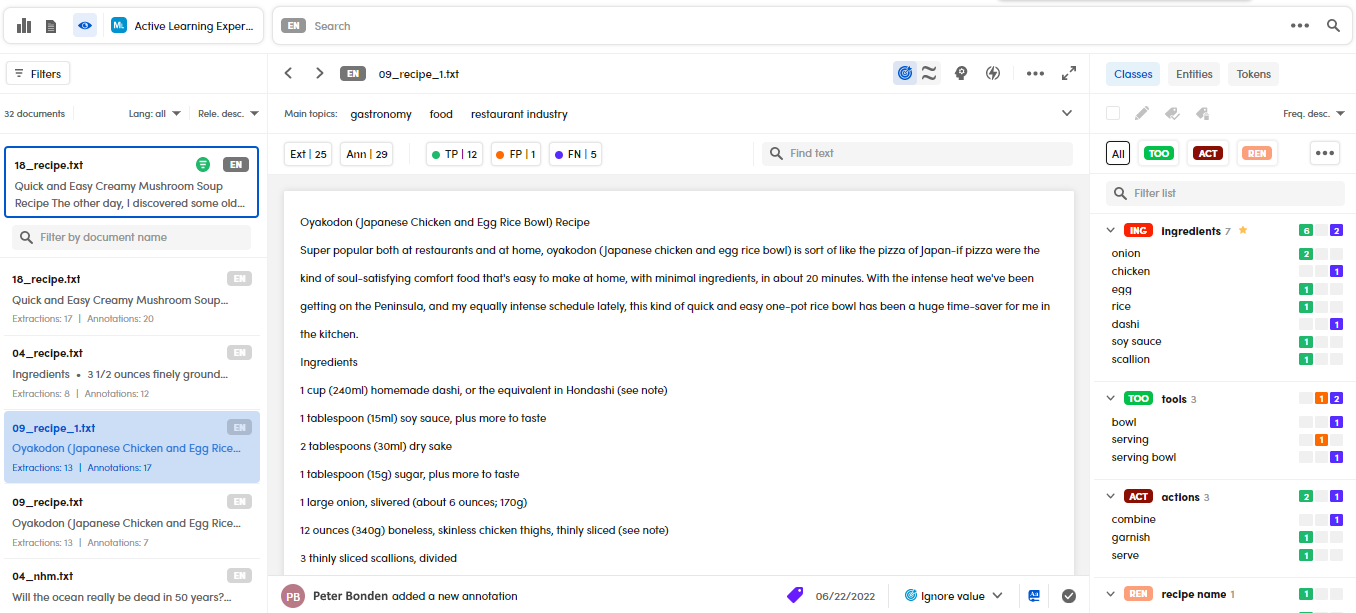
Task: Toggle the eye preview mode icon
Action: click(x=85, y=26)
